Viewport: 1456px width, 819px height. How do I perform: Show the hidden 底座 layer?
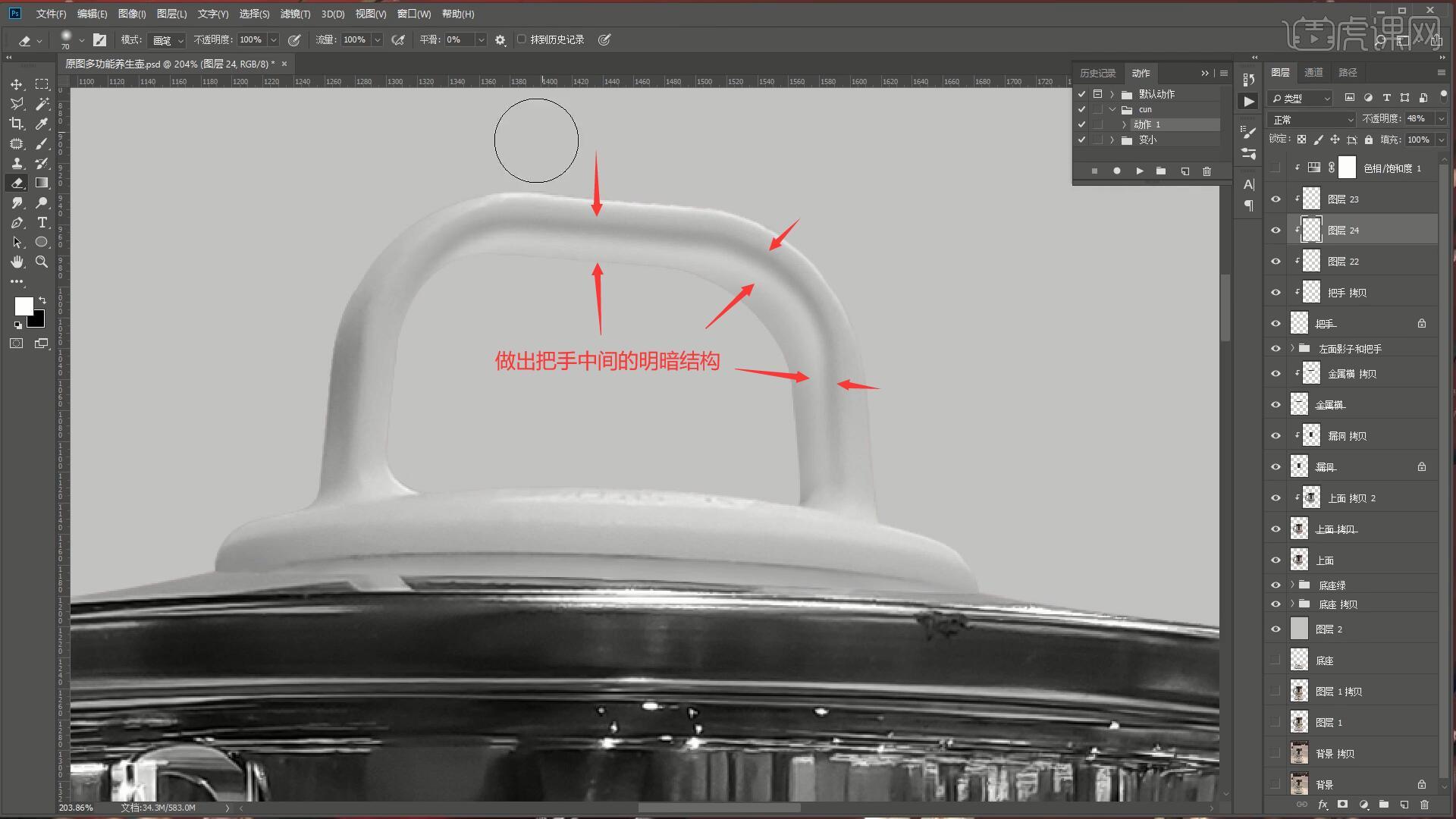pos(1276,661)
